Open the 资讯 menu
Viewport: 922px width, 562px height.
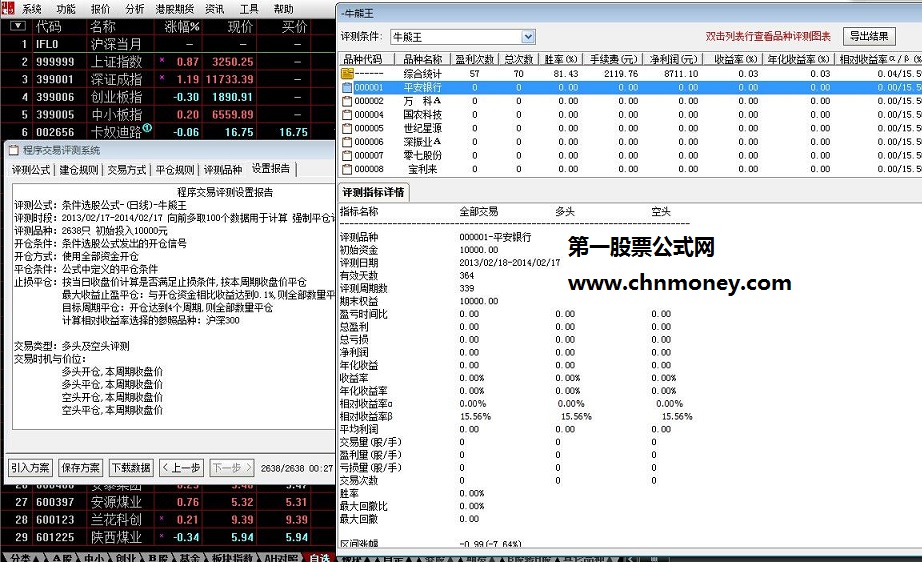point(215,9)
